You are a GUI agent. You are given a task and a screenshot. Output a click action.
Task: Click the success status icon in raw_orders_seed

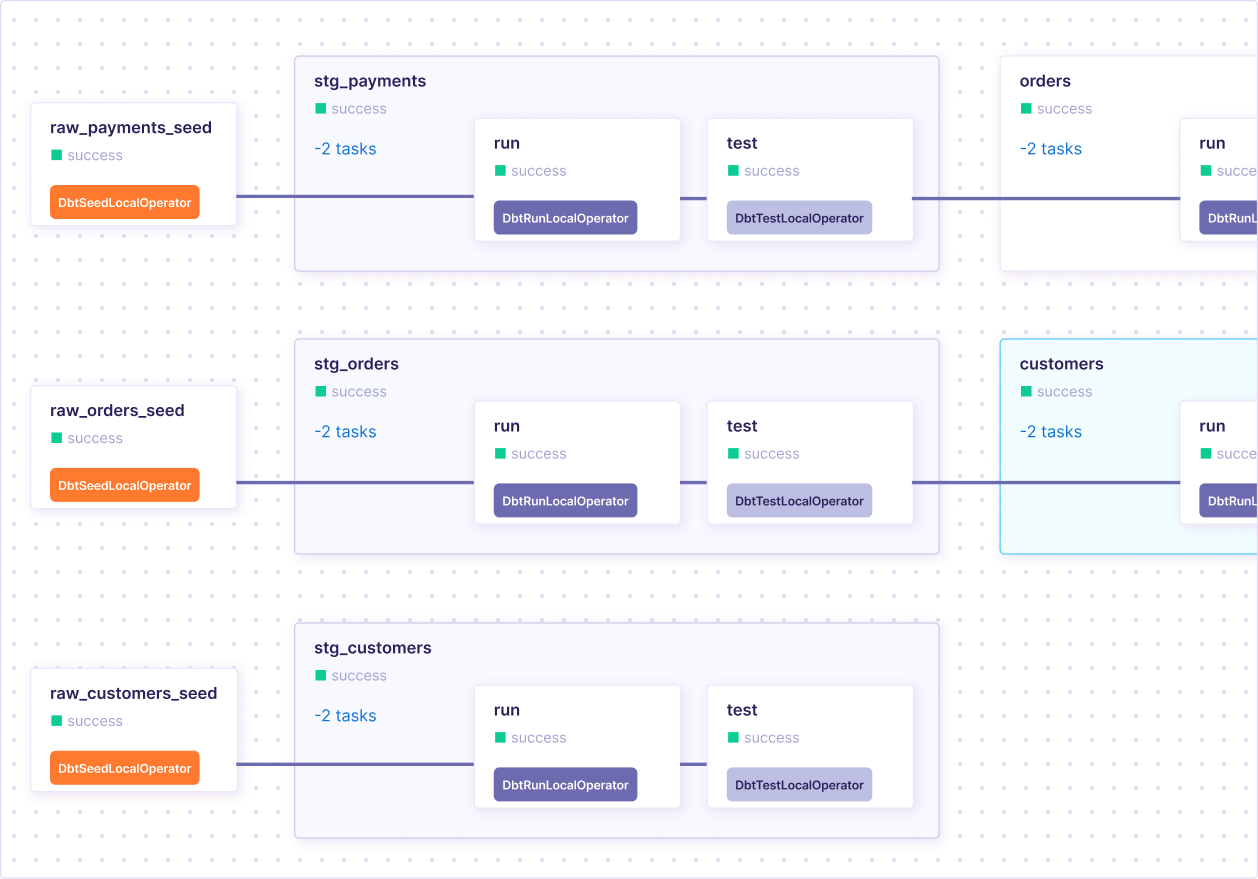click(56, 438)
